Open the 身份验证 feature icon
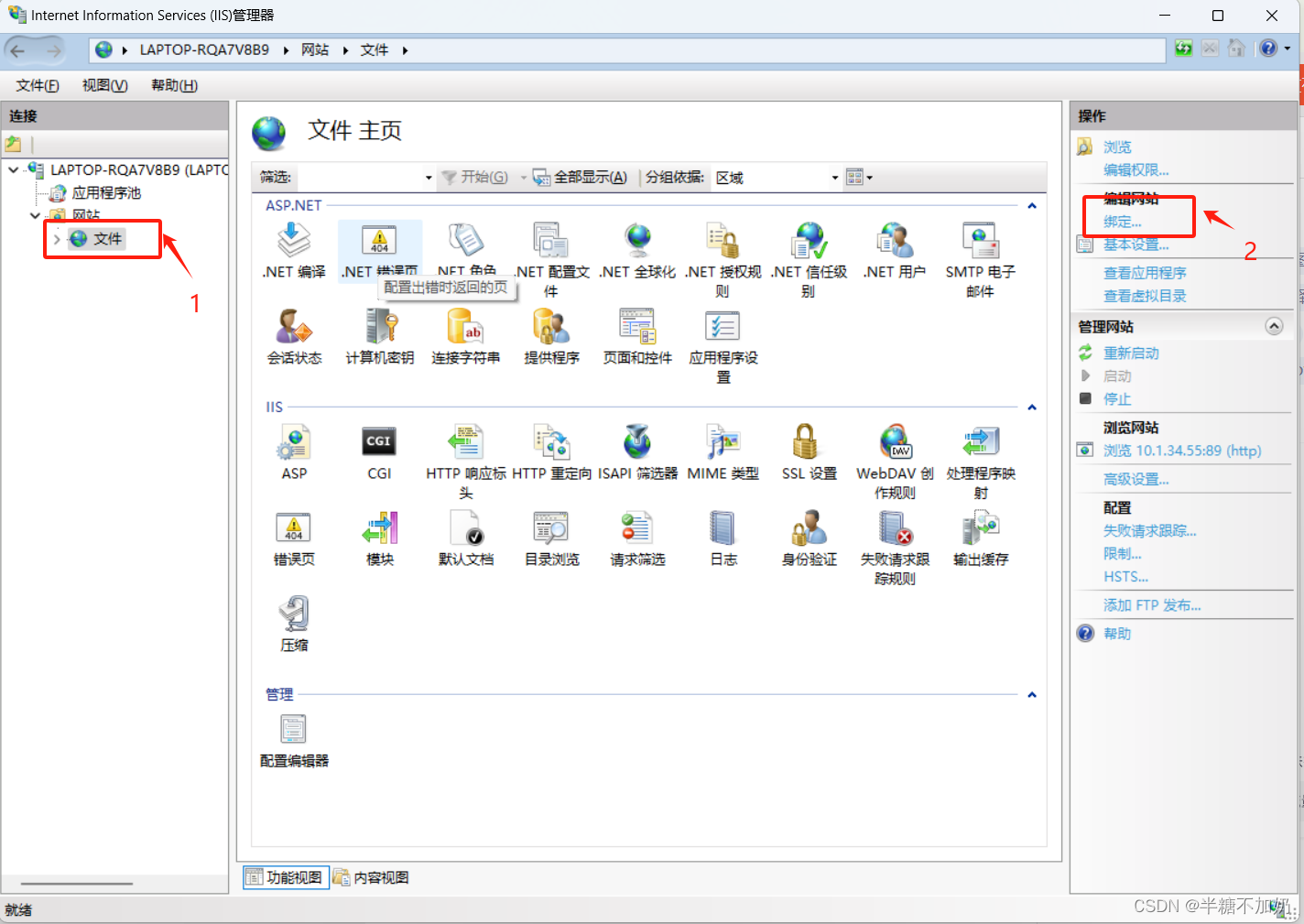 [x=809, y=528]
